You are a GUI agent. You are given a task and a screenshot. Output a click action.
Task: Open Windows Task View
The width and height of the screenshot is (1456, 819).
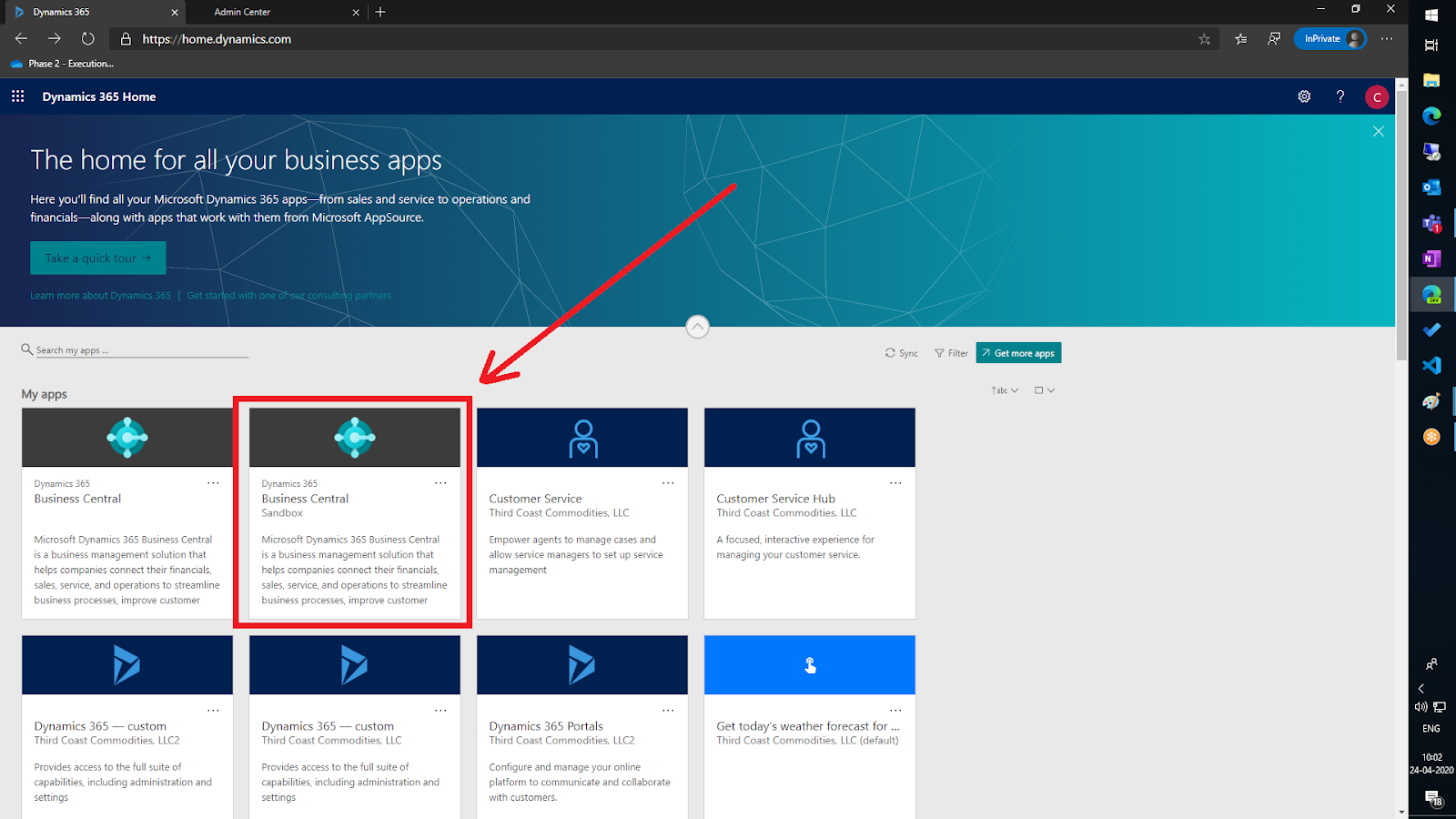click(1431, 45)
